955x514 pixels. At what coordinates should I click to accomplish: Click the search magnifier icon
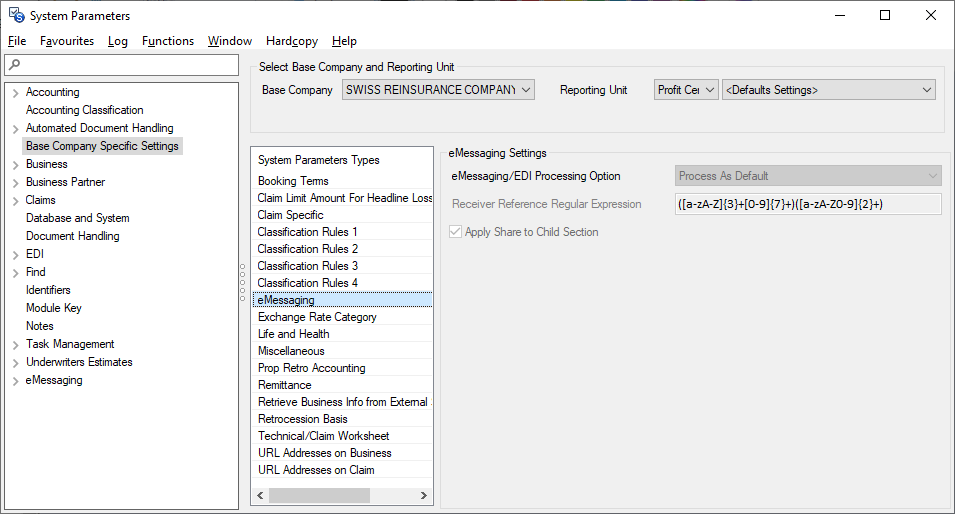point(13,65)
